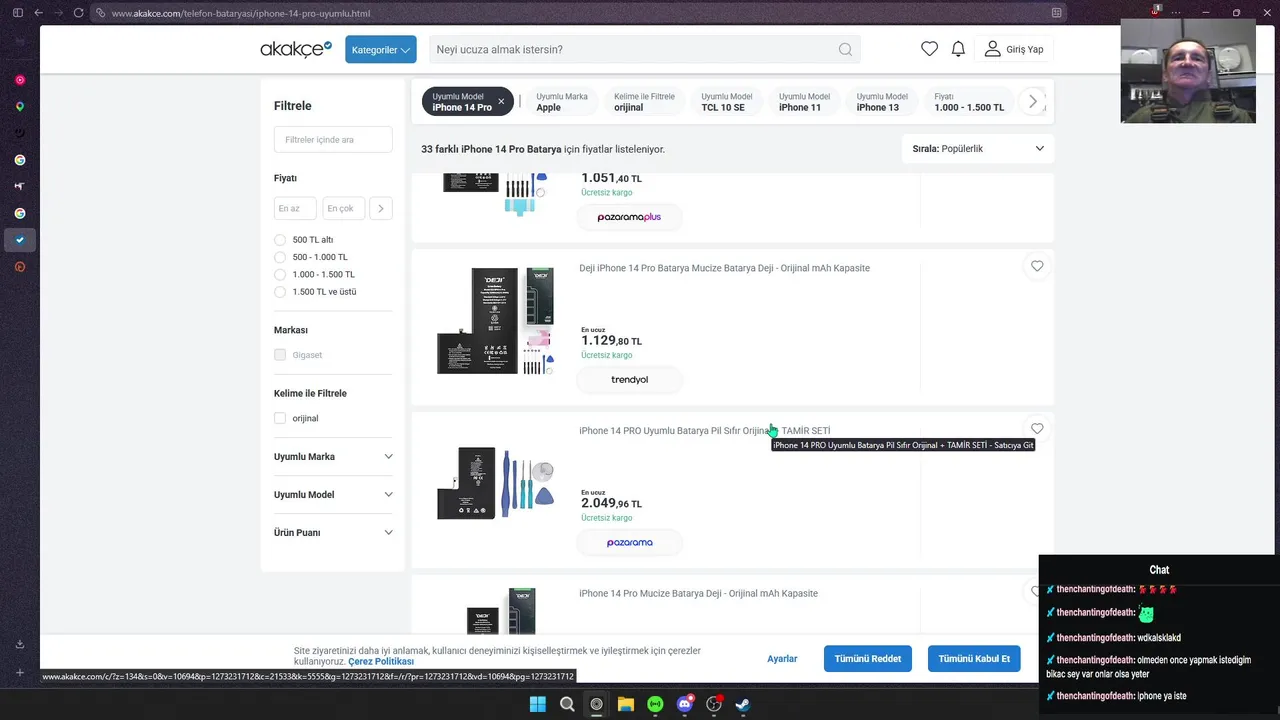
Task: Open the Windows Start menu
Action: pyautogui.click(x=537, y=704)
